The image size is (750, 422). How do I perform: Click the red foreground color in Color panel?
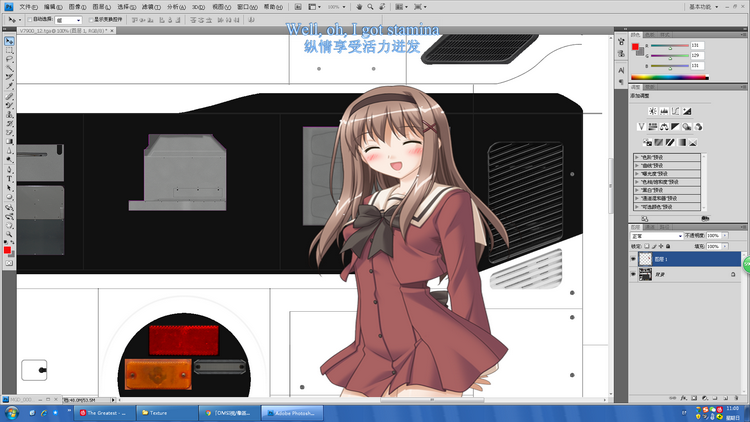tap(635, 46)
